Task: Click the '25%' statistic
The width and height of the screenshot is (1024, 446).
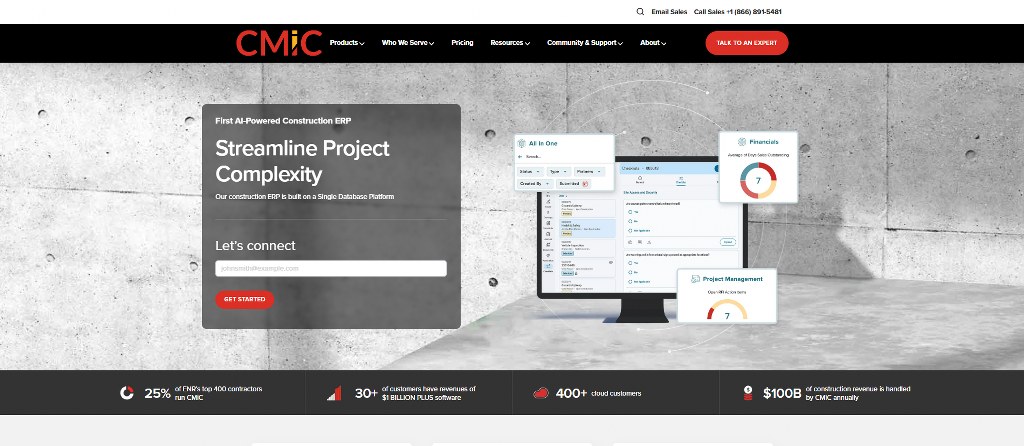Action: tap(157, 393)
